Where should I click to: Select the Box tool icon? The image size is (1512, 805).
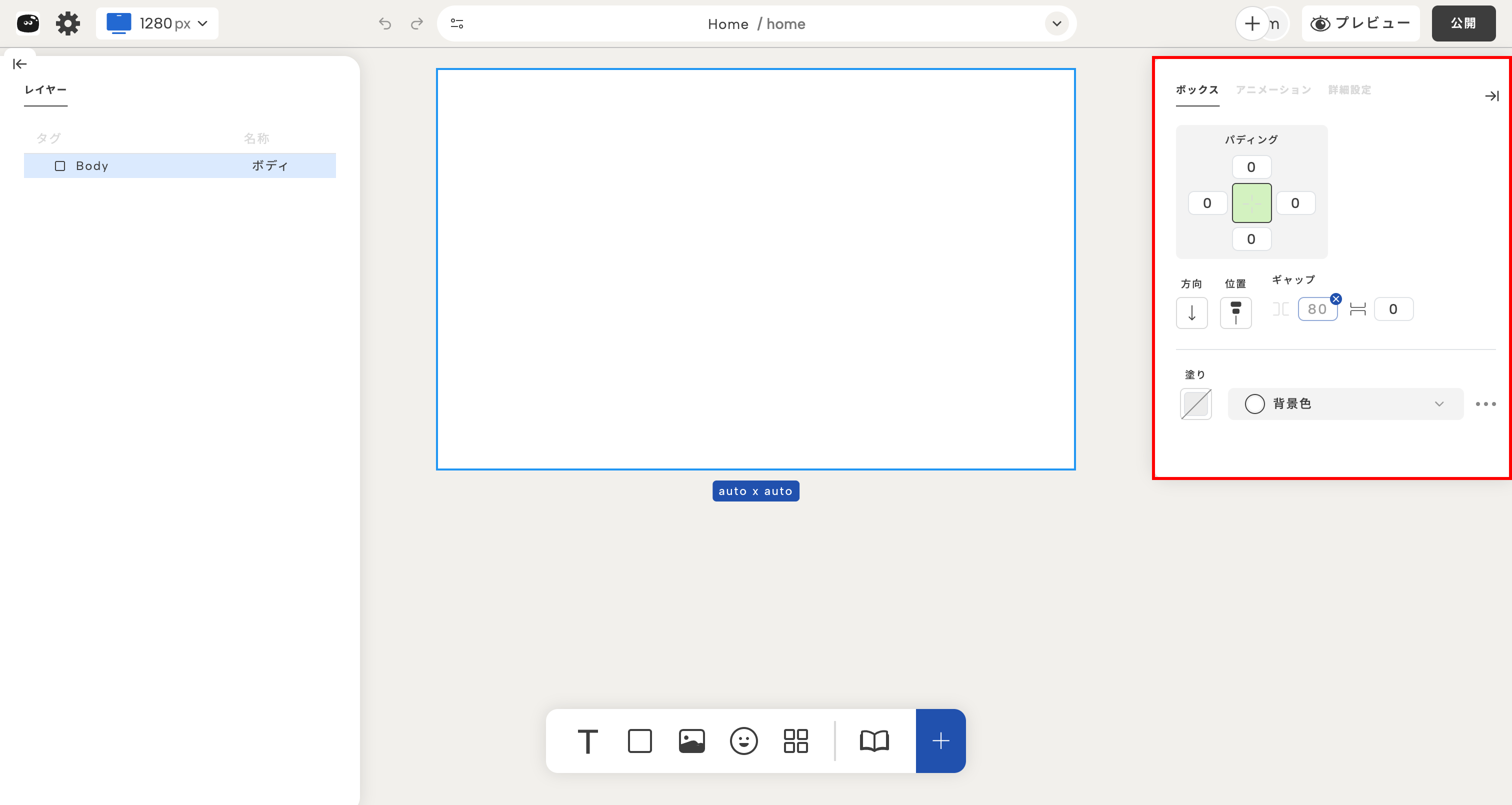point(639,741)
